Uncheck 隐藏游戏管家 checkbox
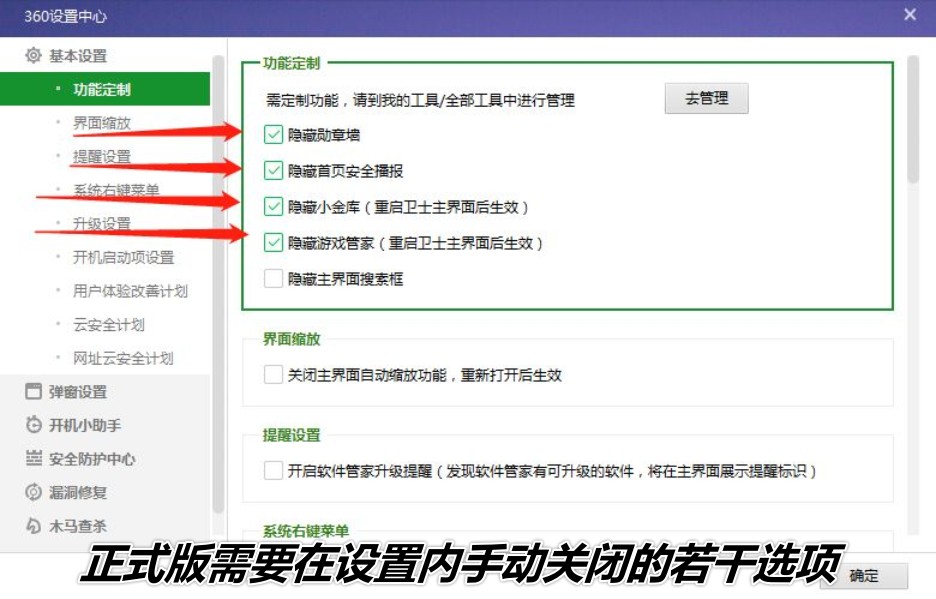 coord(273,242)
